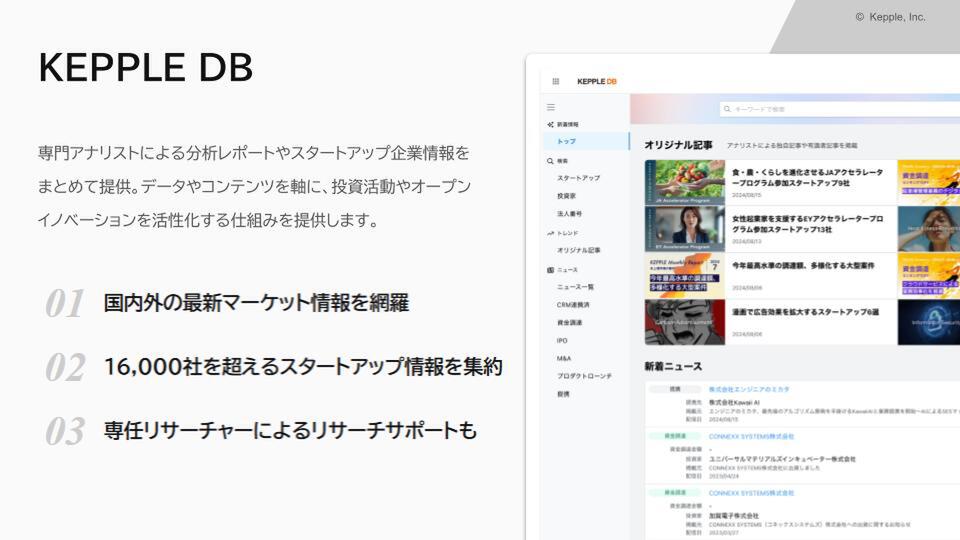Select IPO in the sidebar
The width and height of the screenshot is (960, 540).
[x=562, y=340]
